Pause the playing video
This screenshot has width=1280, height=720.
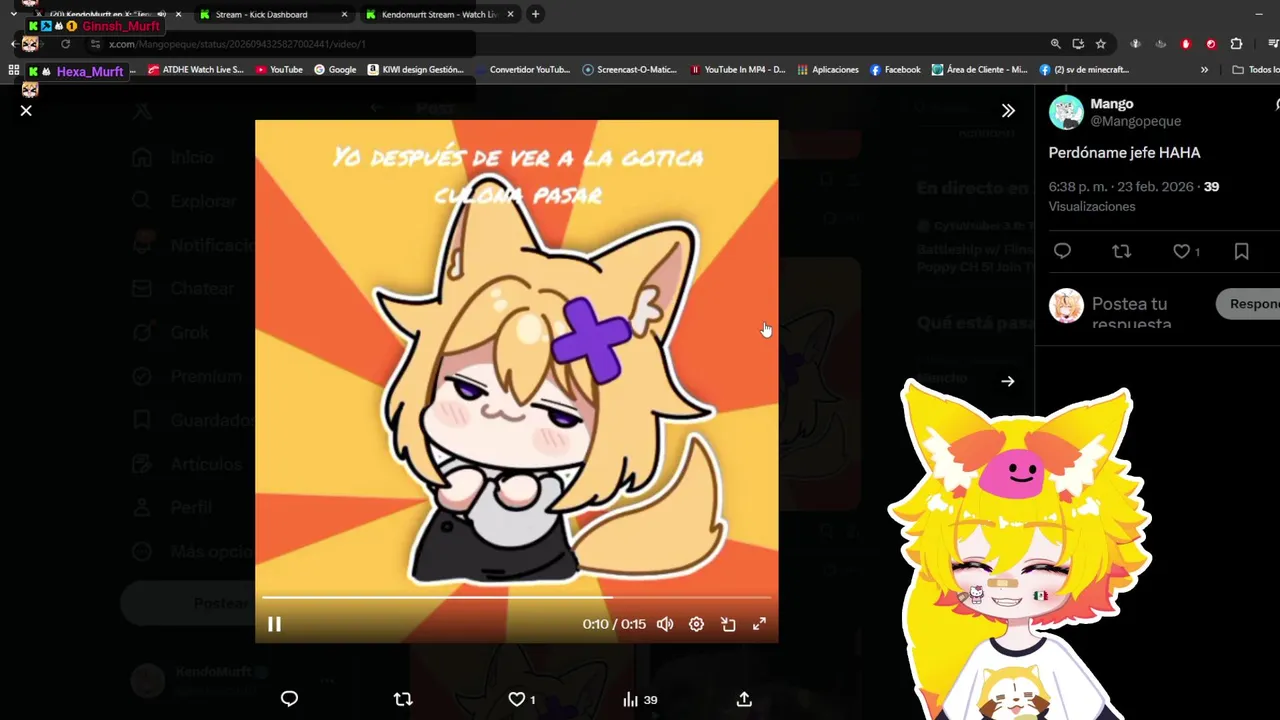point(274,624)
